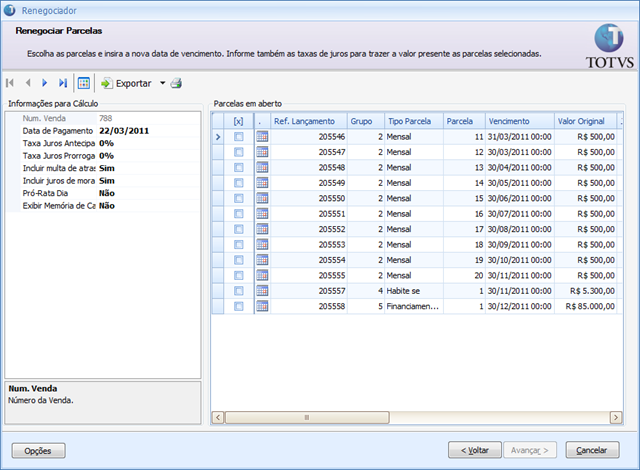Check the box for lançamento 205546
This screenshot has height=470, width=640.
239,137
